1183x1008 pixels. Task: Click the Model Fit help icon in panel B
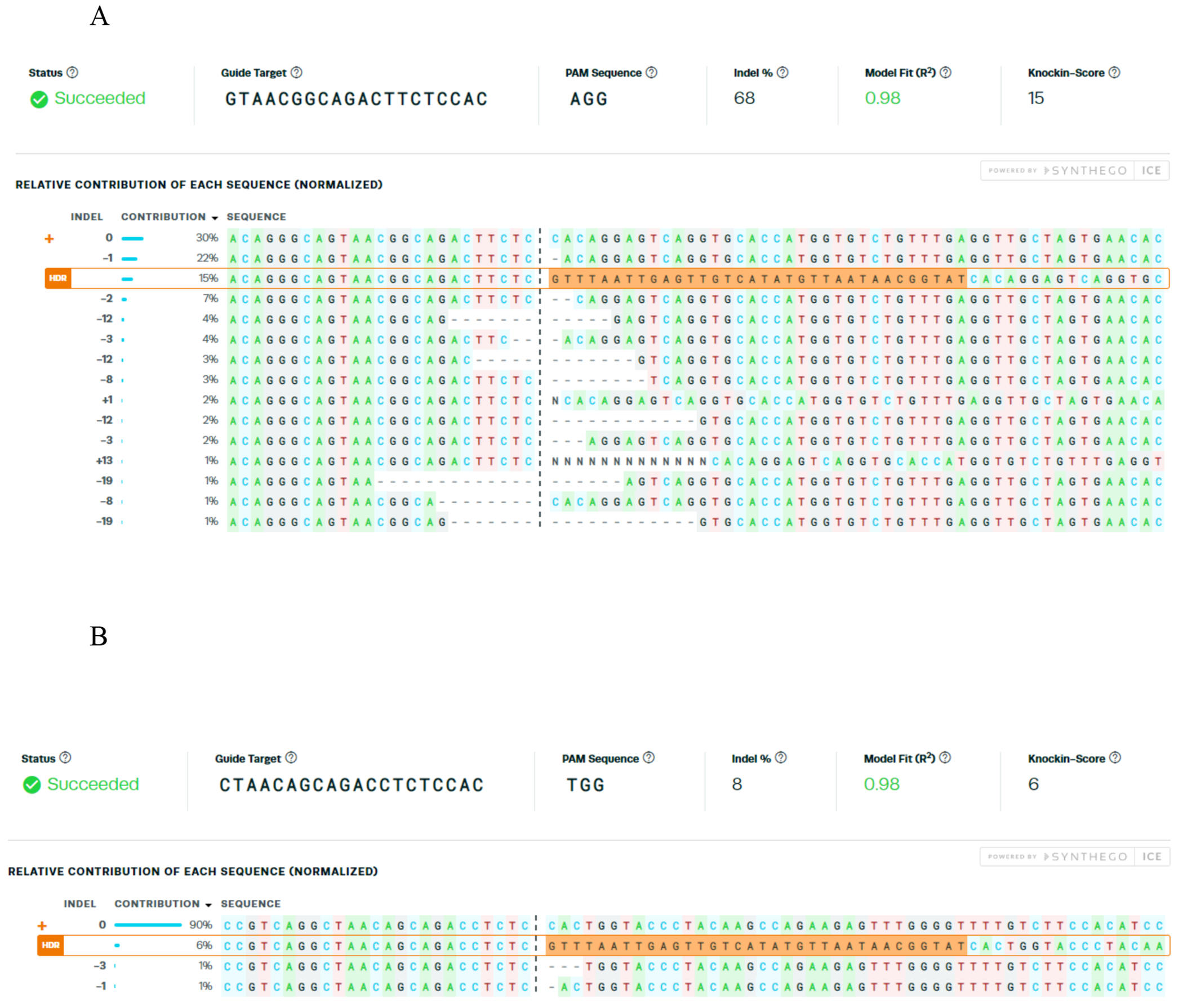(x=945, y=757)
